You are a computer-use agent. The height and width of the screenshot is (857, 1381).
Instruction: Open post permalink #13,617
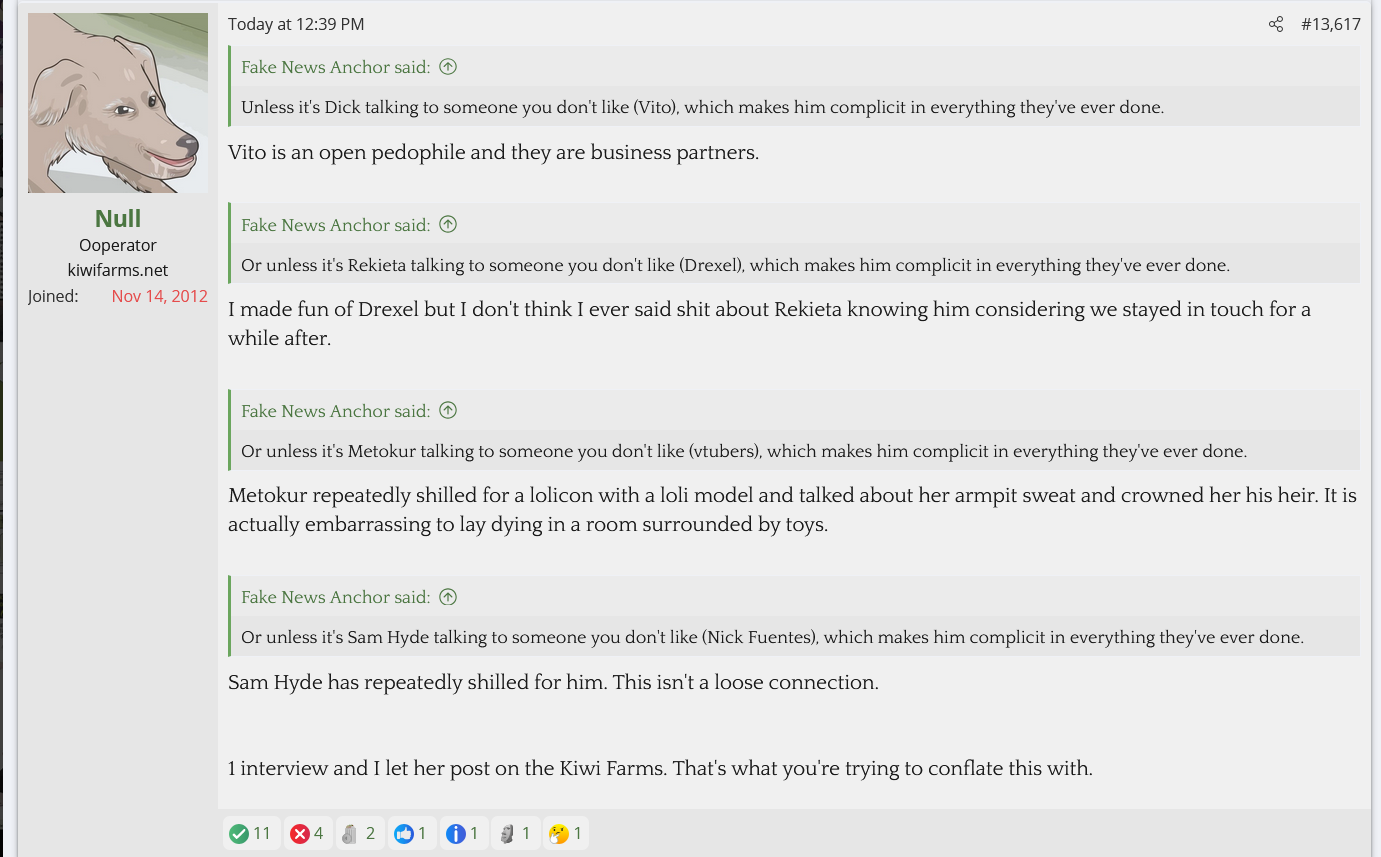[x=1330, y=24]
